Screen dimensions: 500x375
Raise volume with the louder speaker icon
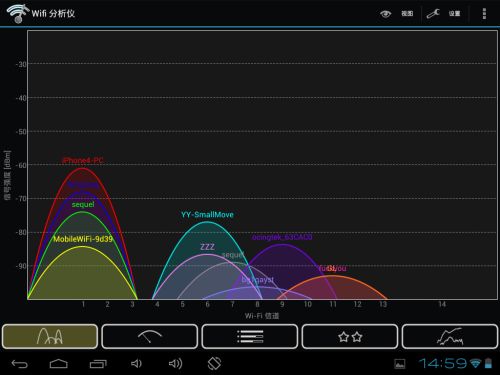click(x=175, y=363)
